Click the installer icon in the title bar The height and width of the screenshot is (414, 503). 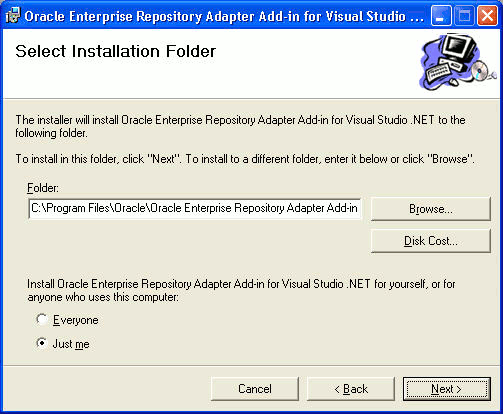[x=13, y=16]
